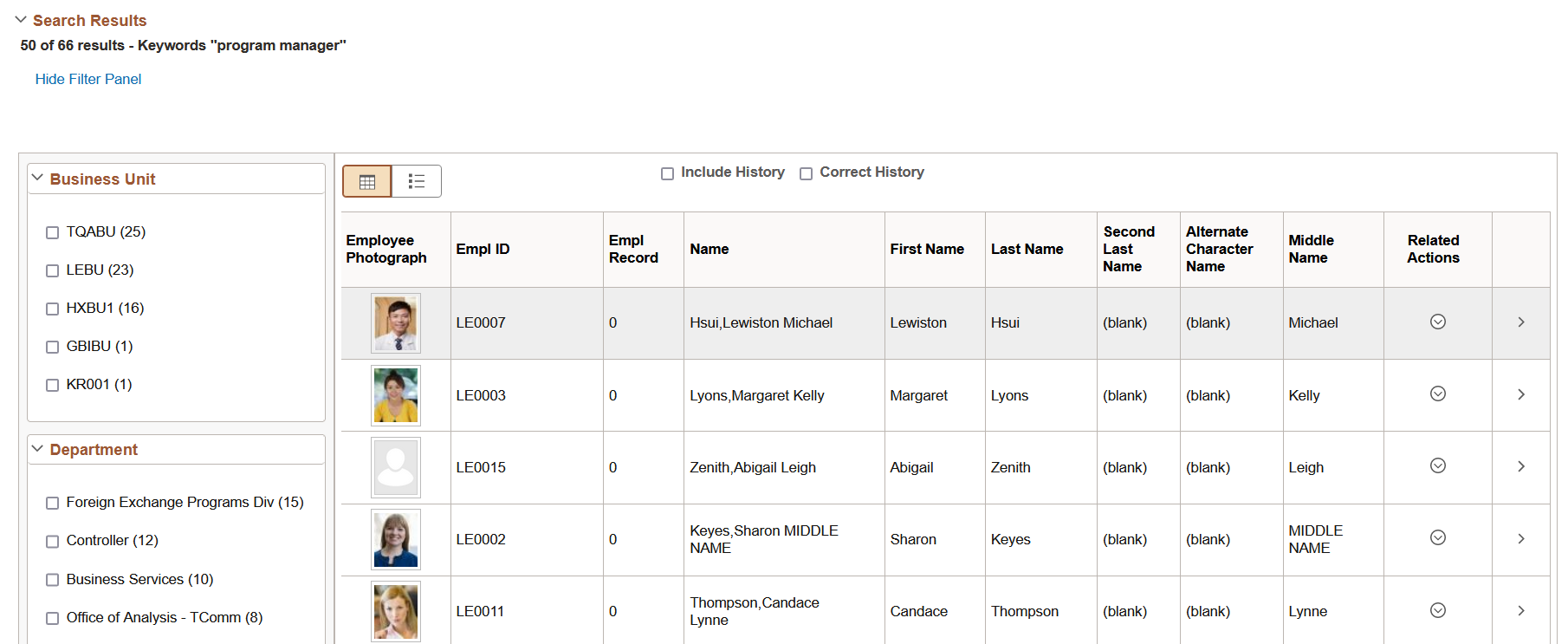Click Sharon Keyes employee photo thumbnail
Image resolution: width=1568 pixels, height=644 pixels.
click(396, 539)
